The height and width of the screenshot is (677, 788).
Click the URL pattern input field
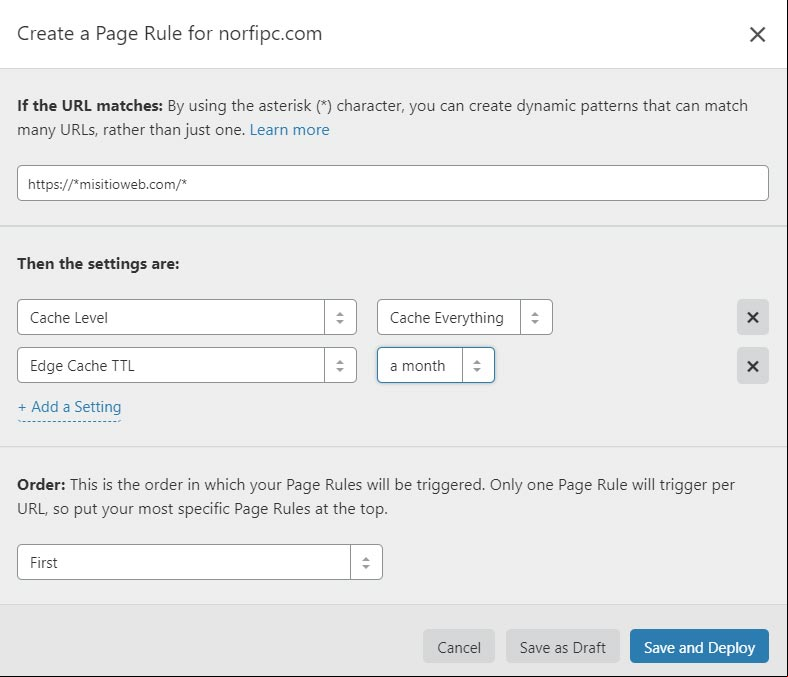click(x=393, y=183)
